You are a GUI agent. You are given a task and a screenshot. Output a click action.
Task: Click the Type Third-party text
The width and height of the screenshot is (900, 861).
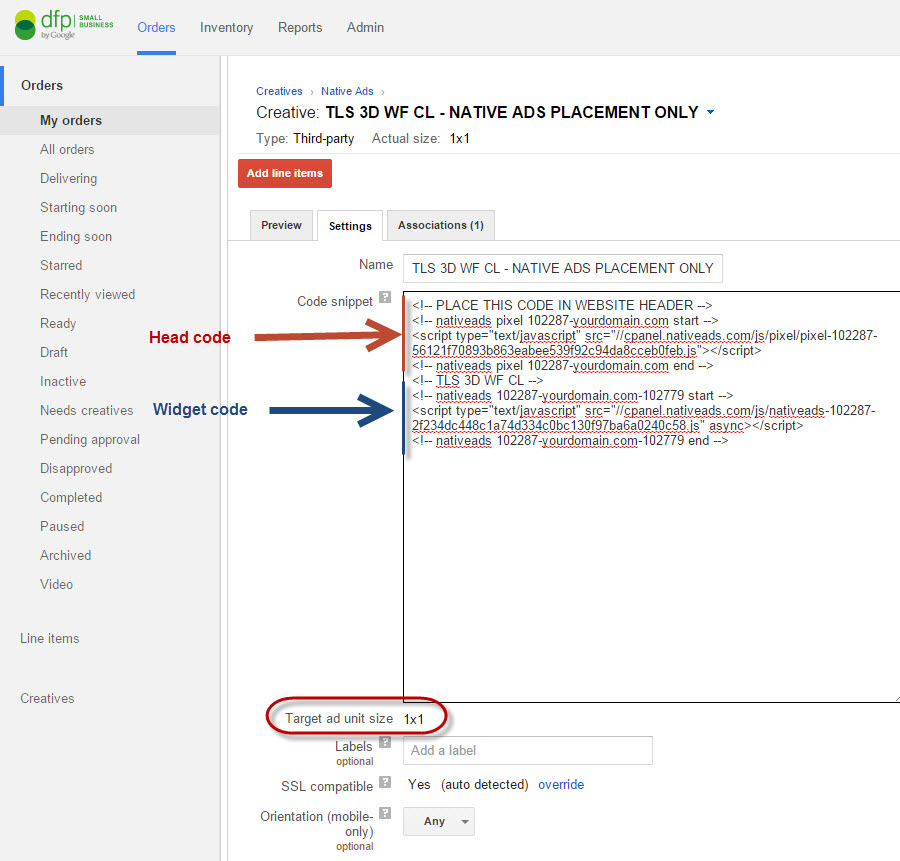tap(324, 138)
